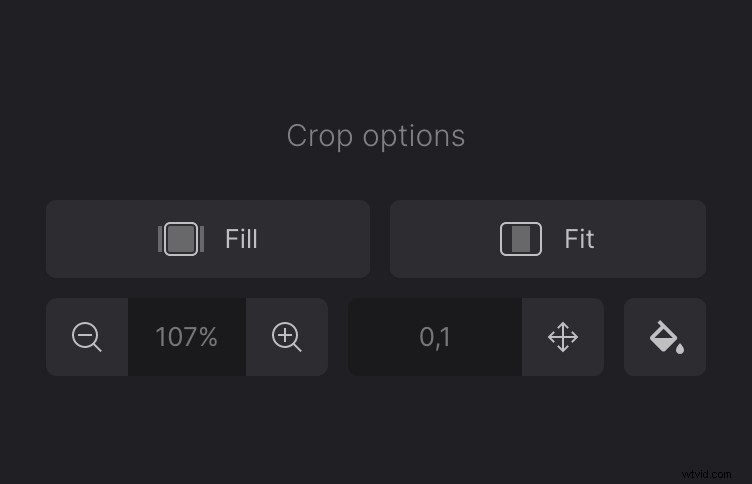Focus the zoom percentage box
The width and height of the screenshot is (752, 484).
[x=187, y=337]
